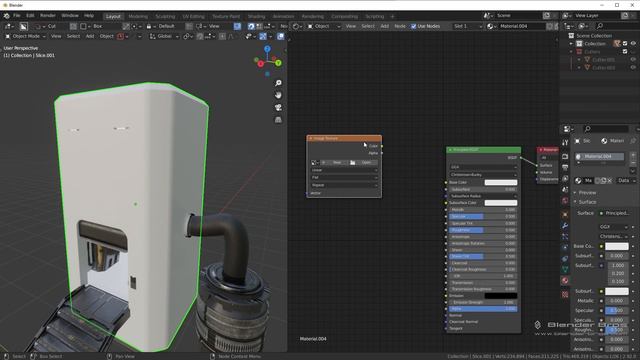
Task: Open the Tool properties tab icon
Action: [565, 143]
